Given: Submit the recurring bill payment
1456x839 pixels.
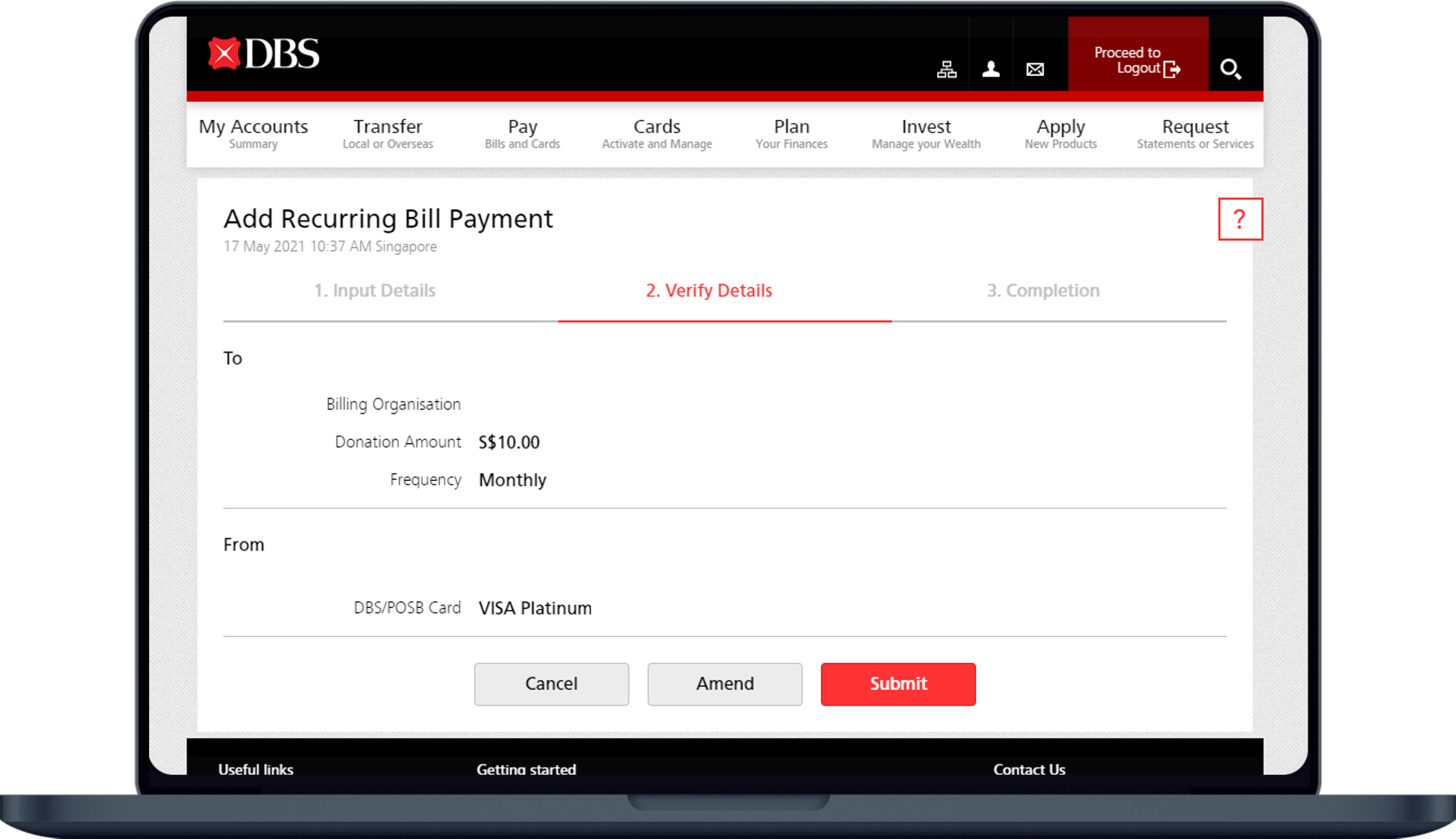Looking at the screenshot, I should click(898, 684).
